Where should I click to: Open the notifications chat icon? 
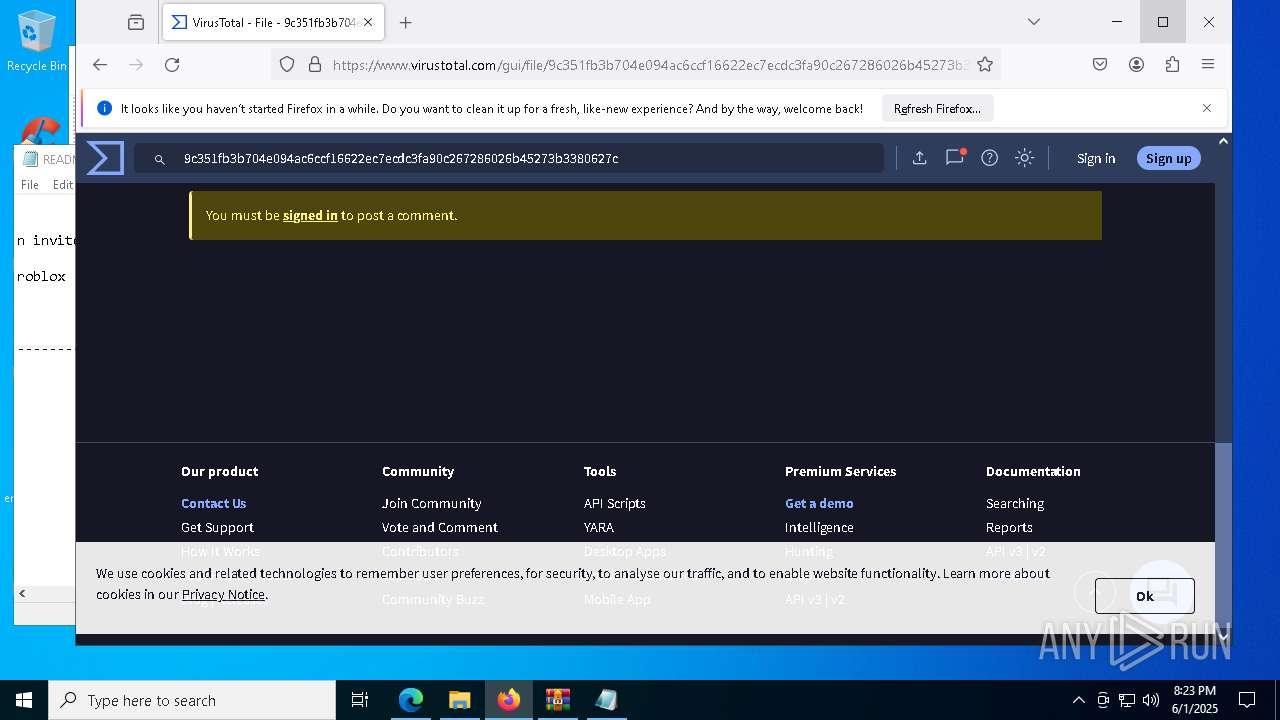point(955,157)
